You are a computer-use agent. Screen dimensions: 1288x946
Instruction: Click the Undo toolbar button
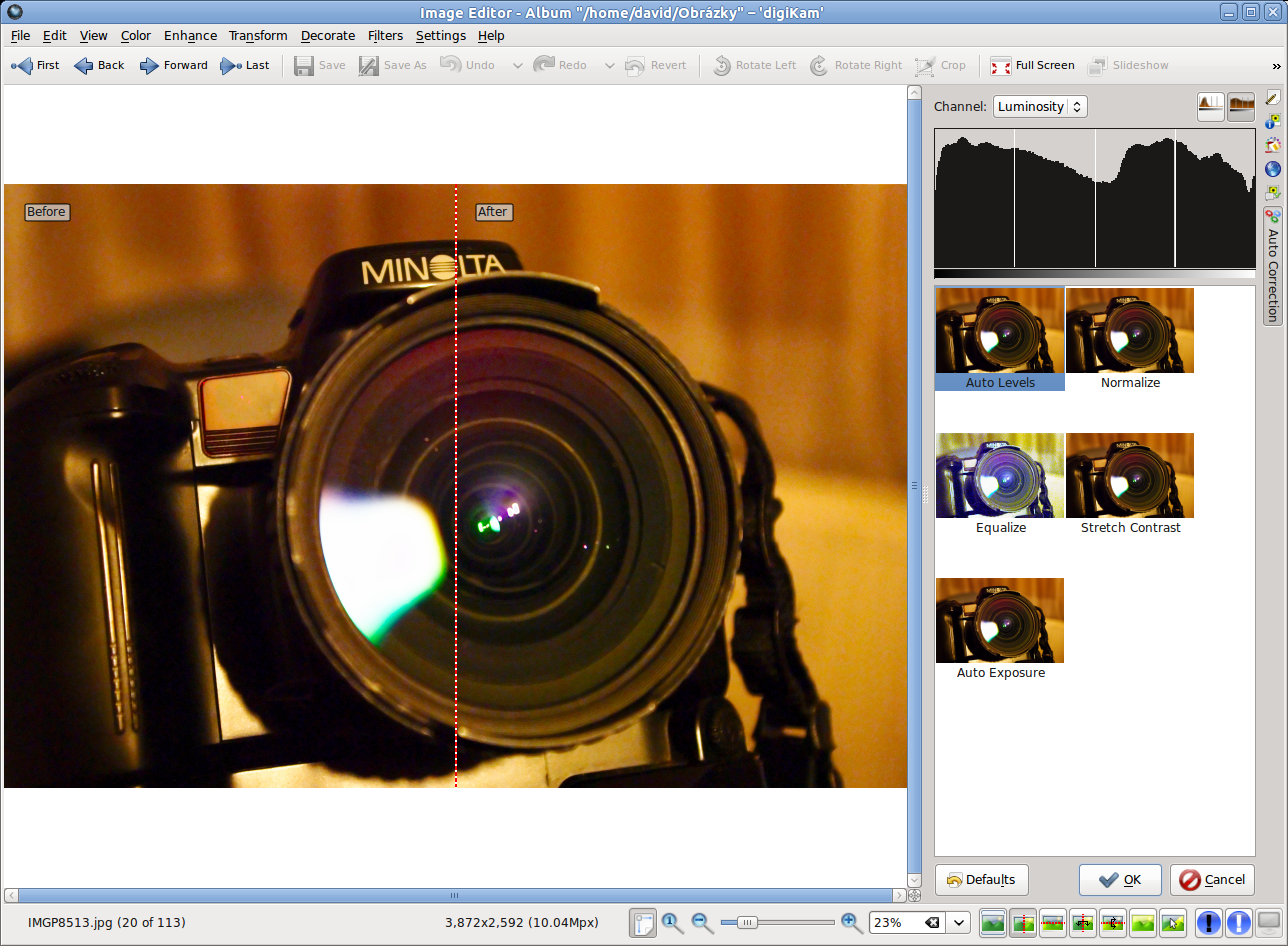(468, 65)
